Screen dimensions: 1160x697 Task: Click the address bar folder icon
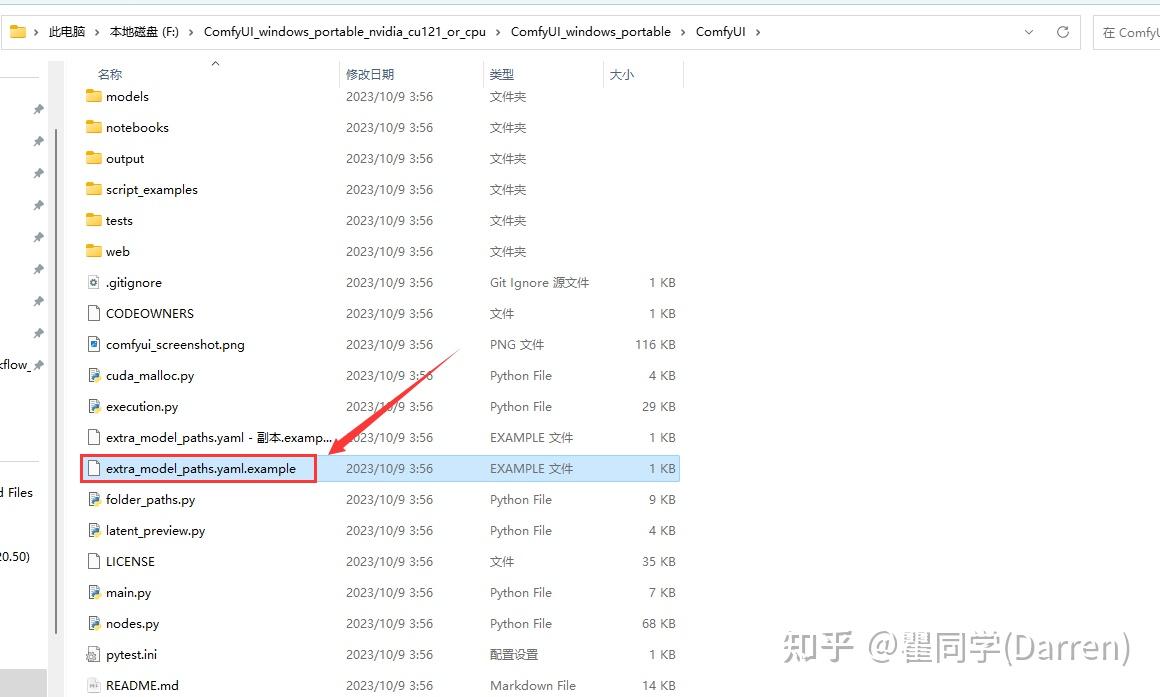(18, 31)
